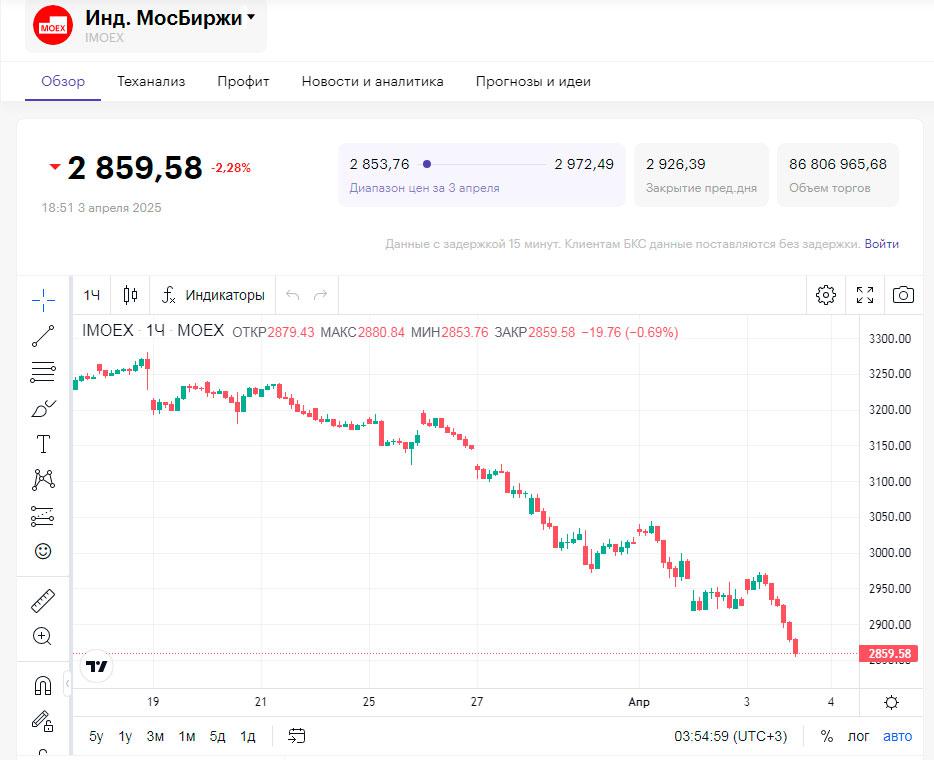
Task: Select the text annotation tool
Action: pyautogui.click(x=43, y=444)
